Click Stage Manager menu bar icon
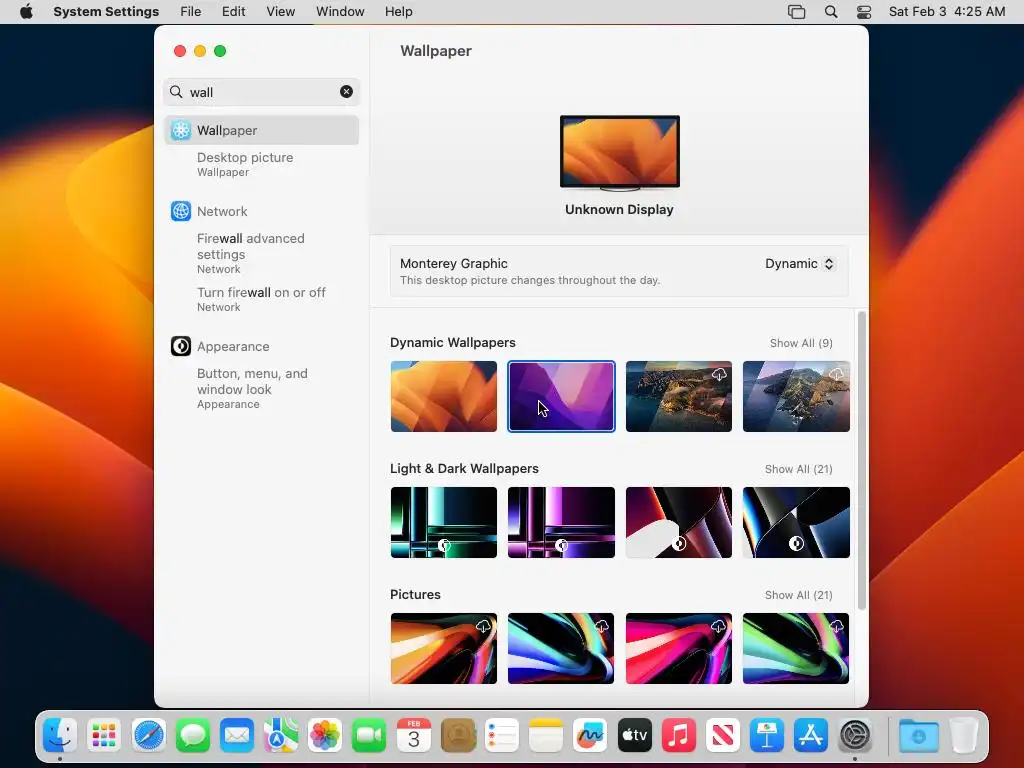This screenshot has width=1024, height=768. (x=796, y=12)
